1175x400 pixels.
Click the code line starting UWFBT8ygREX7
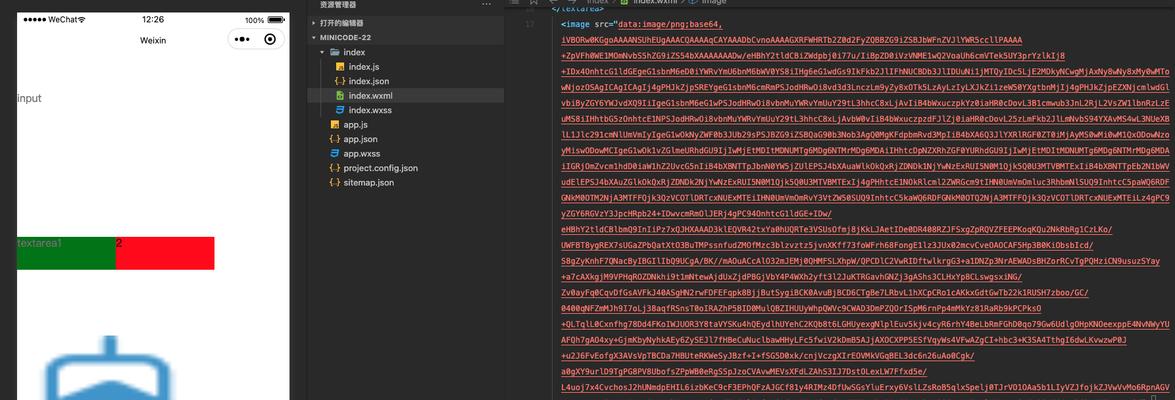[827, 245]
